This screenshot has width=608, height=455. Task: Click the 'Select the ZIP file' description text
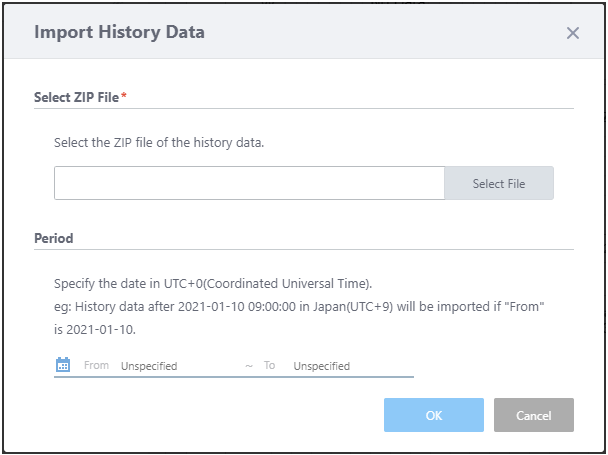(159, 143)
